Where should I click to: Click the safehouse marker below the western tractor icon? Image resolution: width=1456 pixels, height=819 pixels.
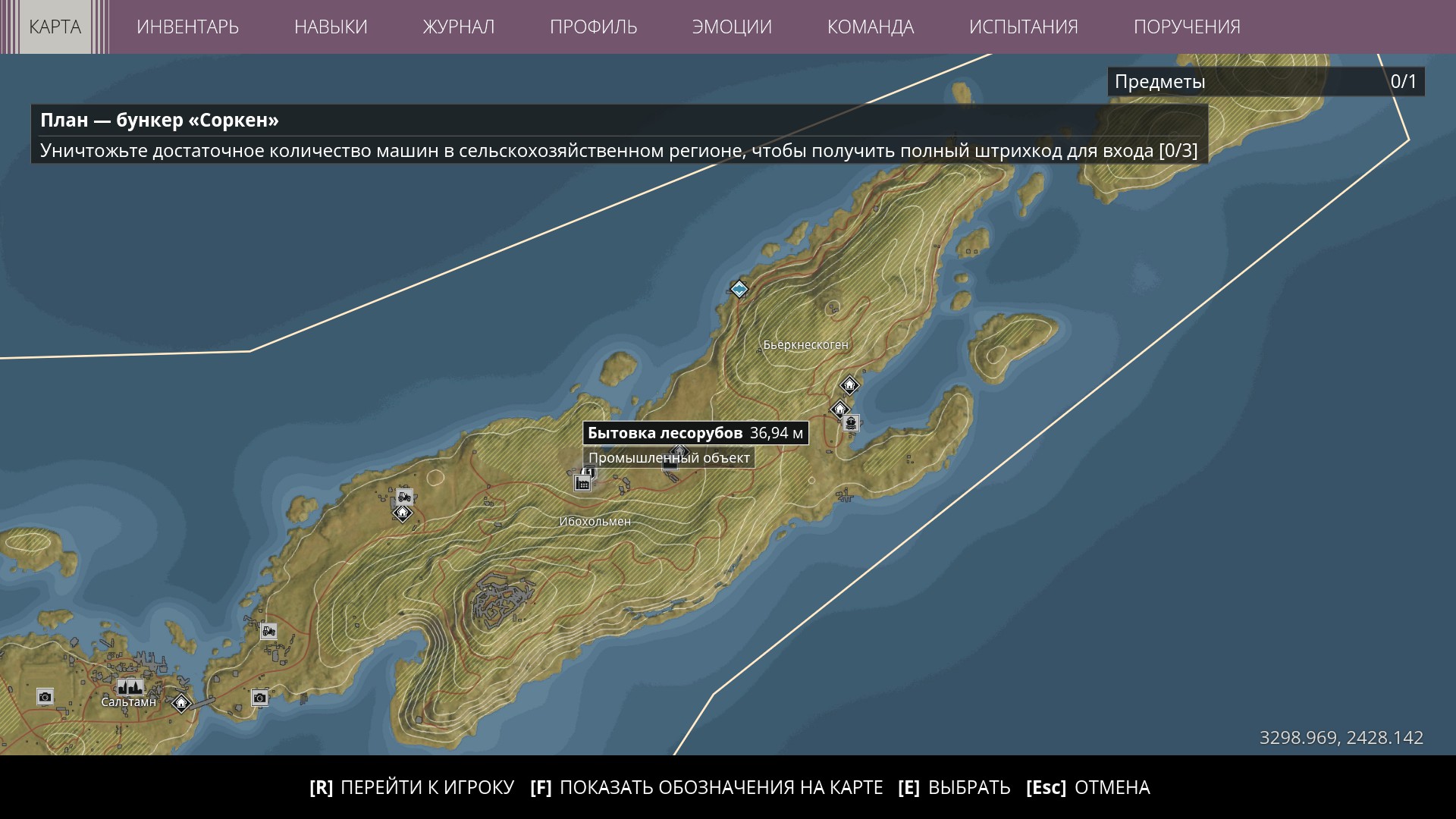coord(402,513)
